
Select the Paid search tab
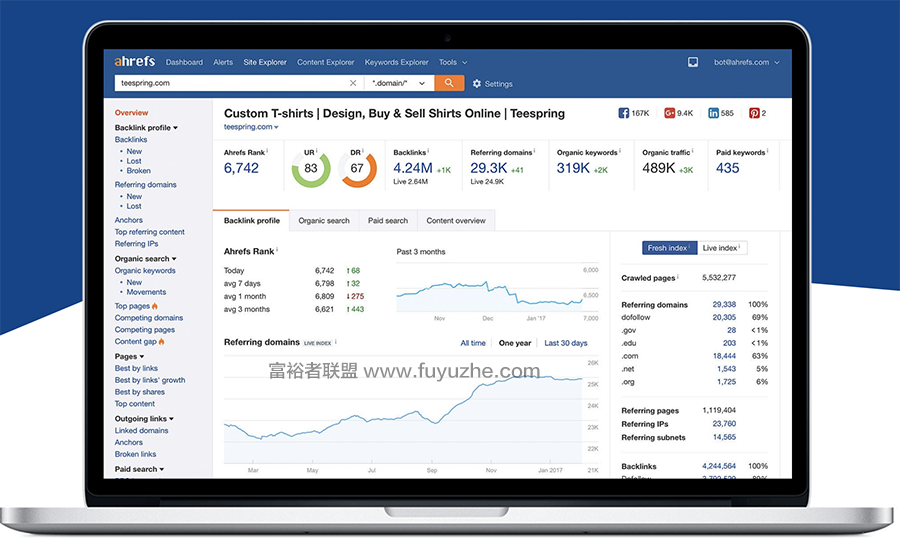pos(388,220)
